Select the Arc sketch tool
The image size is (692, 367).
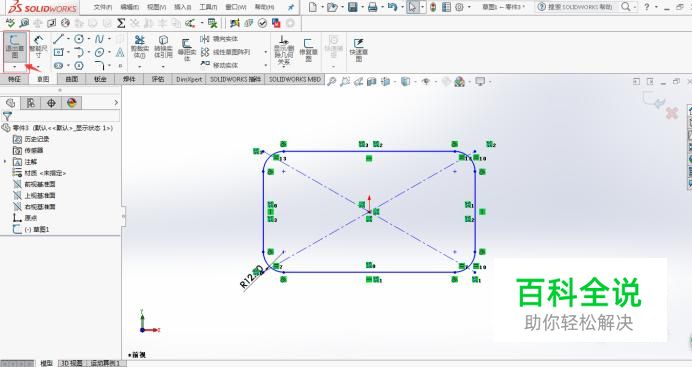coord(79,52)
